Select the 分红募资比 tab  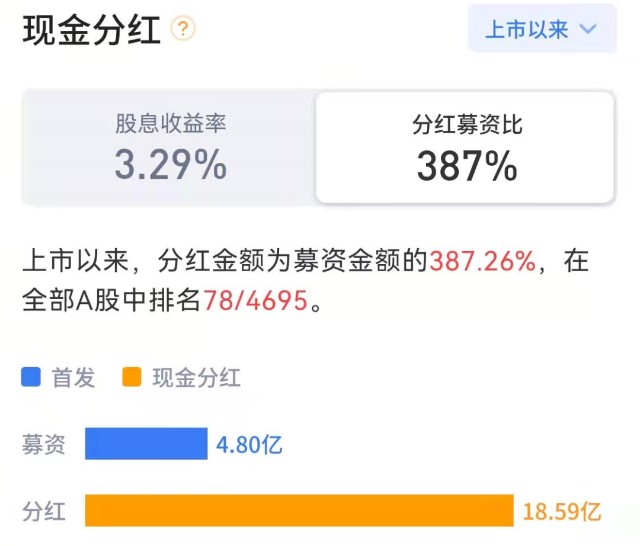pos(466,147)
